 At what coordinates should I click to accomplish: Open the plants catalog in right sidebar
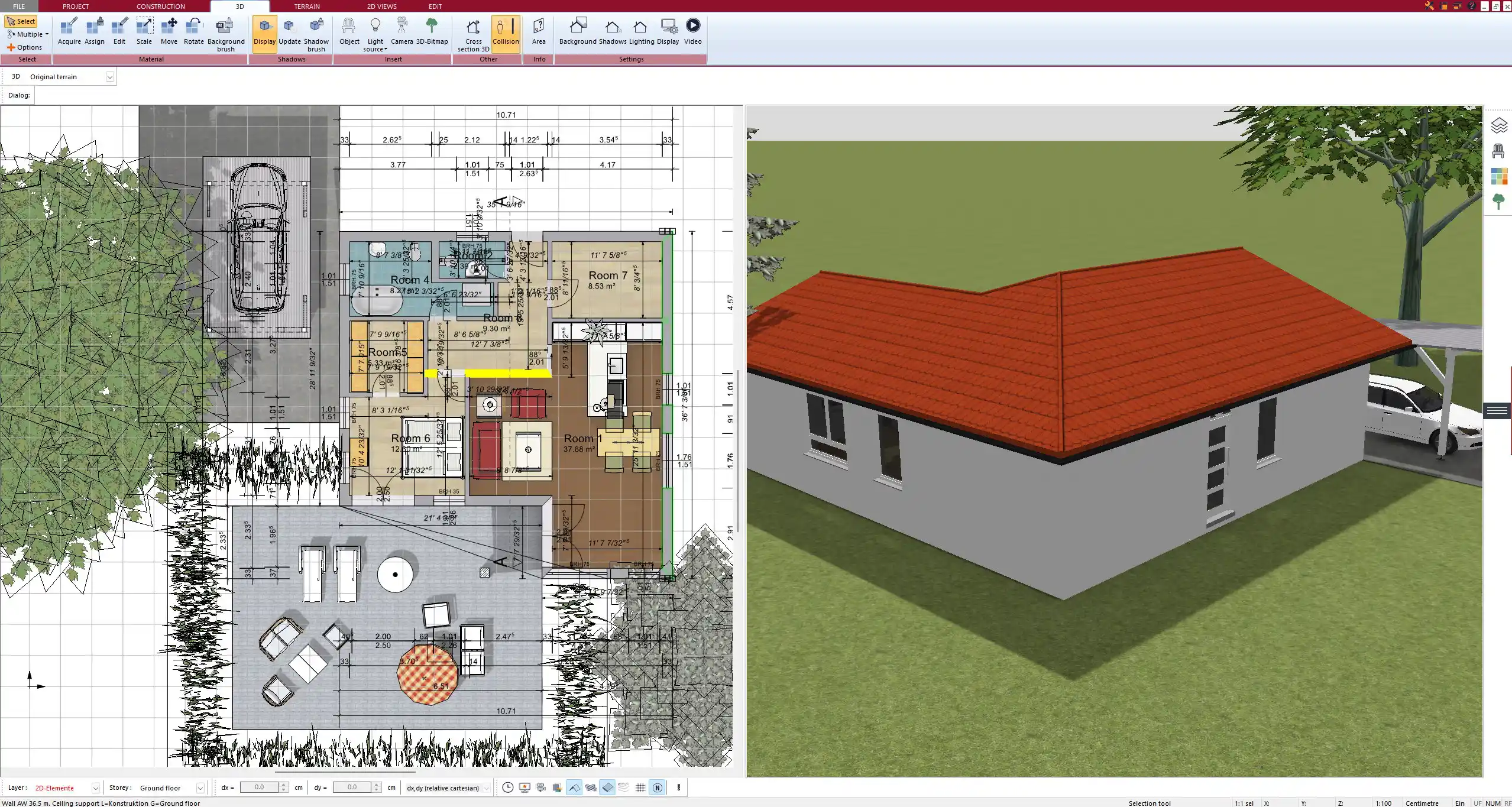click(x=1500, y=201)
